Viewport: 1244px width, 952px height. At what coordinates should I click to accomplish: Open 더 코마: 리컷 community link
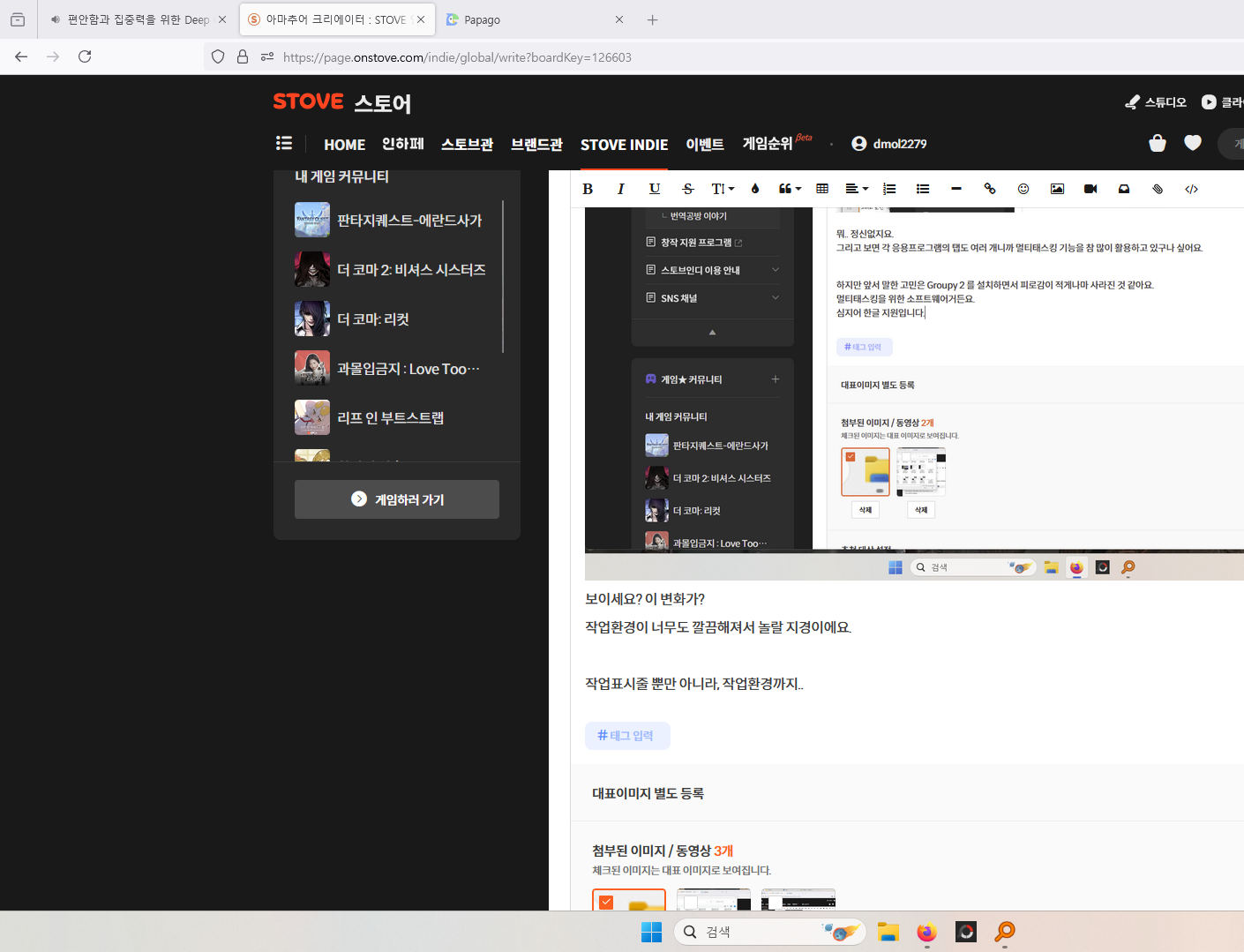pos(372,319)
